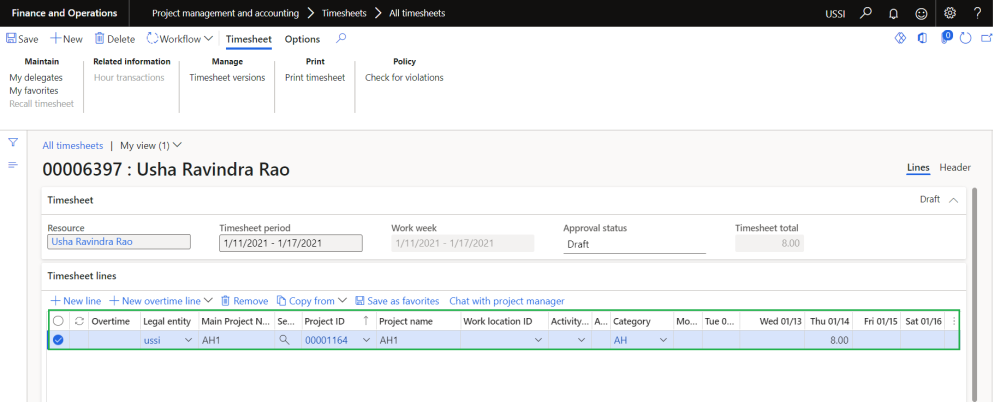Click the Category column header
Screen dimensions: 1000x402
tap(642, 322)
